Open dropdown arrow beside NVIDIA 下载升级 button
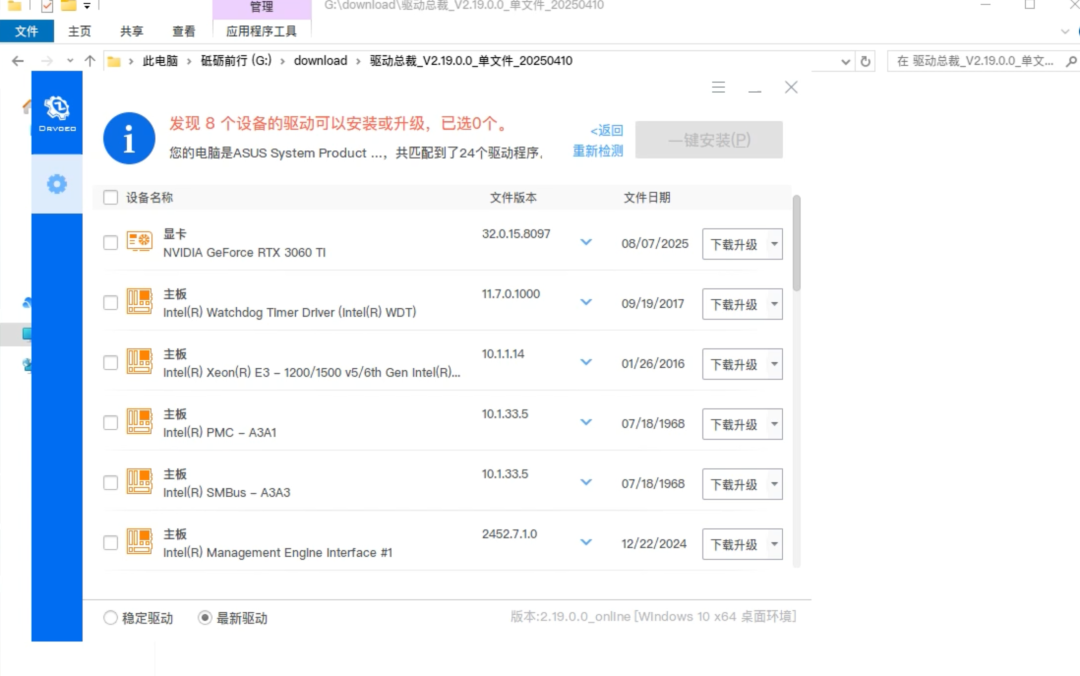Screen dimensions: 1080x676 pyautogui.click(x=774, y=244)
